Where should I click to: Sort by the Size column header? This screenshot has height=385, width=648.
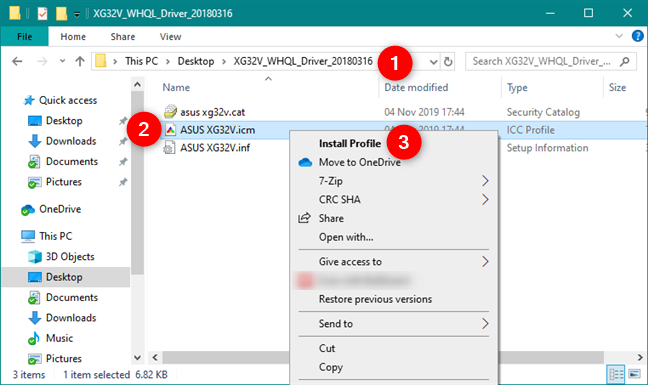pyautogui.click(x=617, y=88)
